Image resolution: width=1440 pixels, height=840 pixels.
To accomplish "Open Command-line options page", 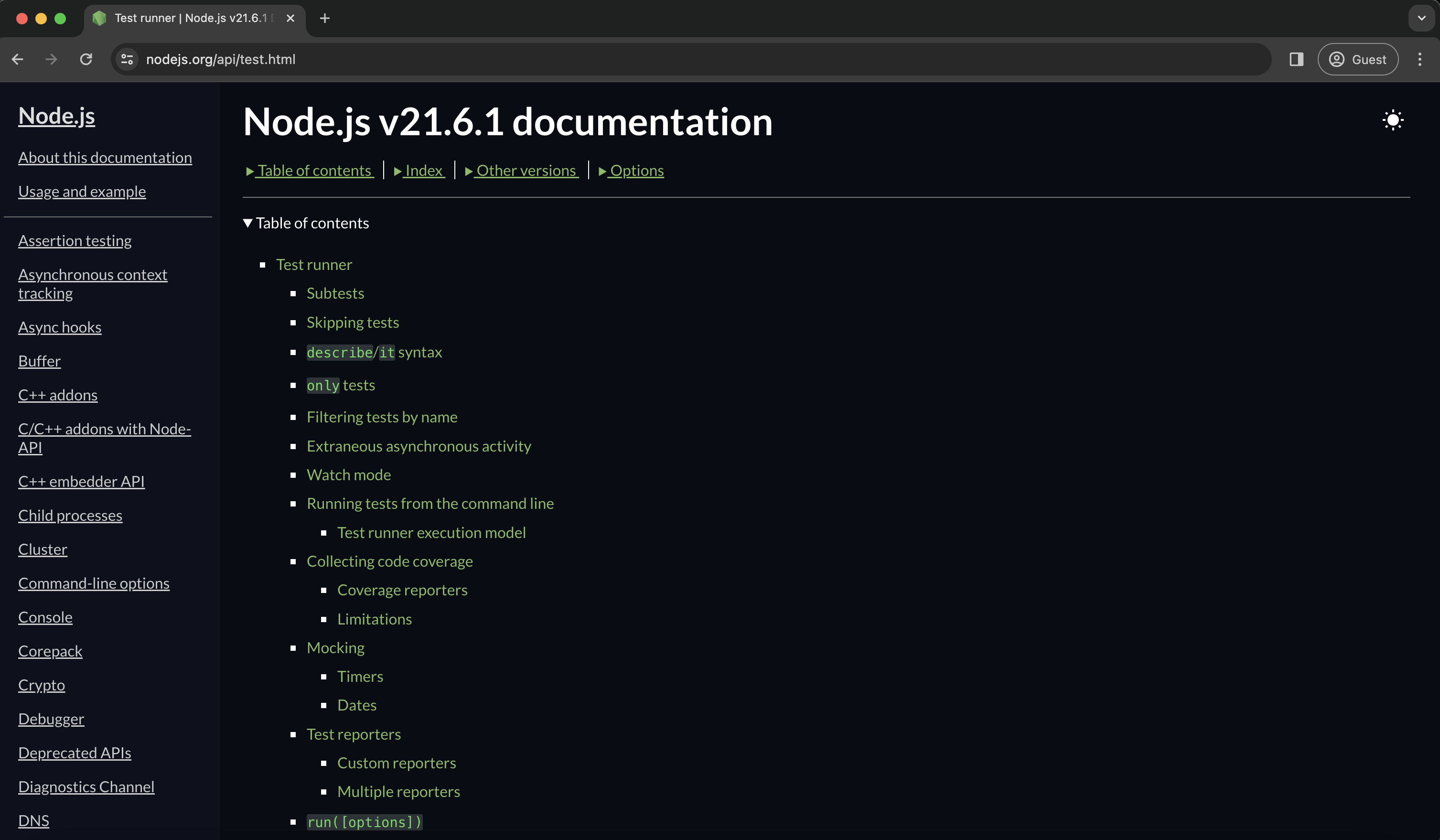I will (94, 583).
